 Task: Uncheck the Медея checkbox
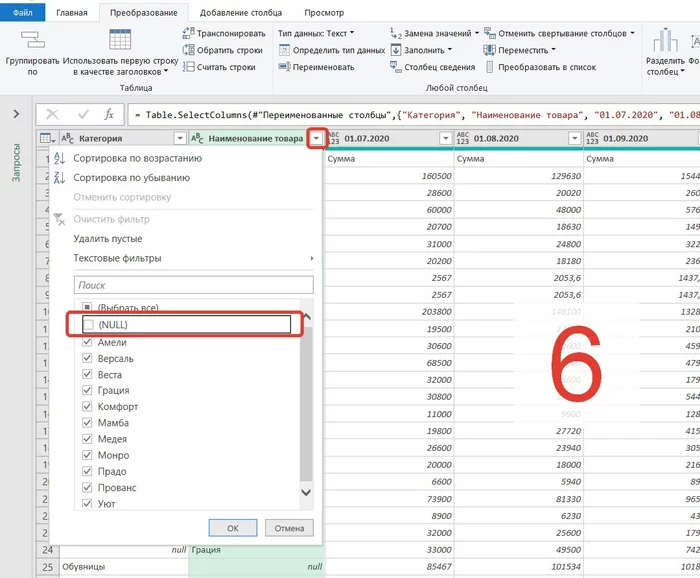point(88,439)
